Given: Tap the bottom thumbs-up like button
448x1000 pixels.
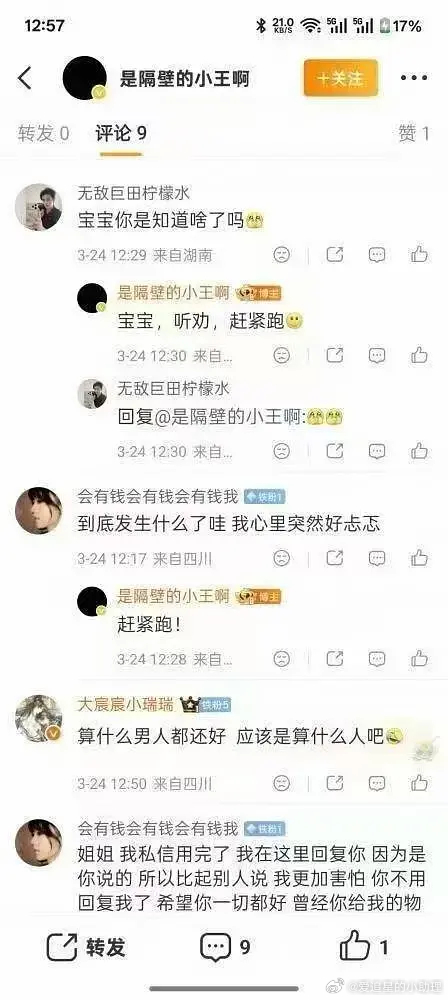Looking at the screenshot, I should pyautogui.click(x=364, y=946).
